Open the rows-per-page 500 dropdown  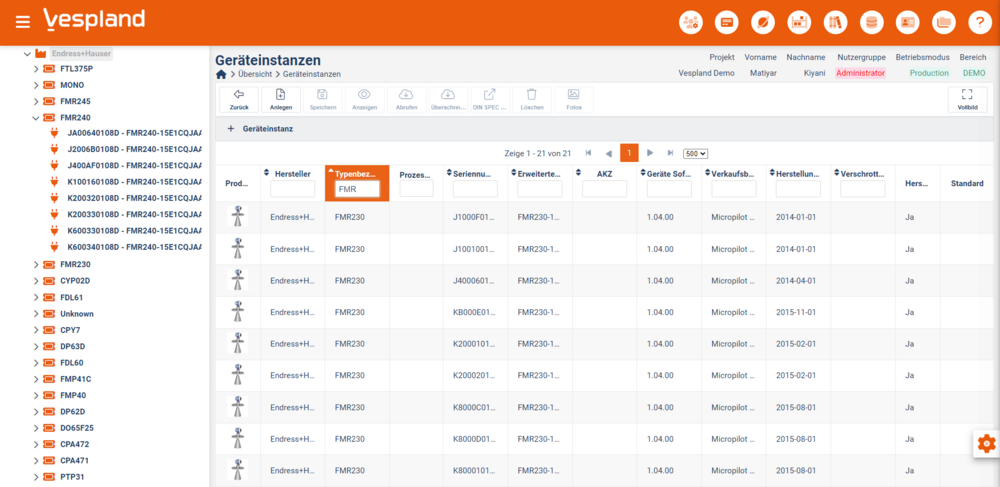(695, 154)
